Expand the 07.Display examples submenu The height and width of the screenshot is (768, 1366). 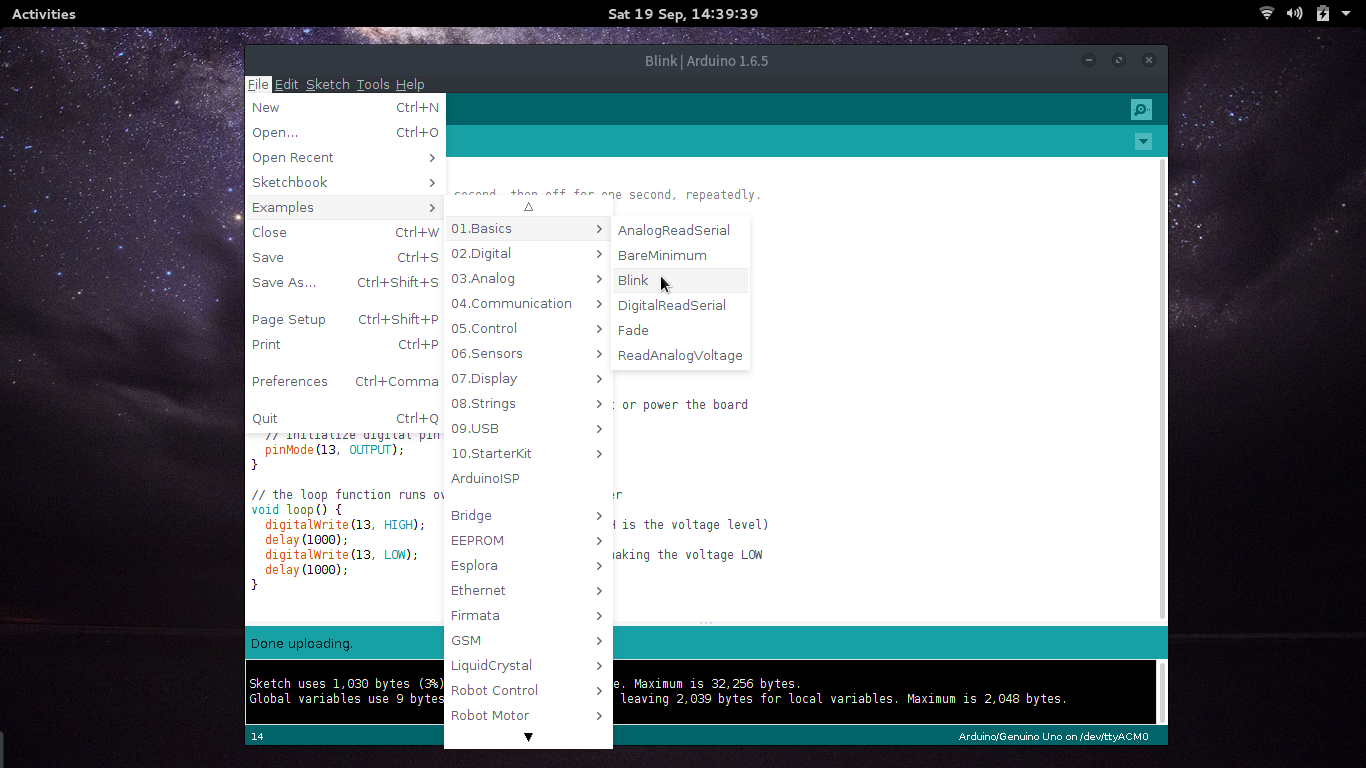click(x=528, y=379)
